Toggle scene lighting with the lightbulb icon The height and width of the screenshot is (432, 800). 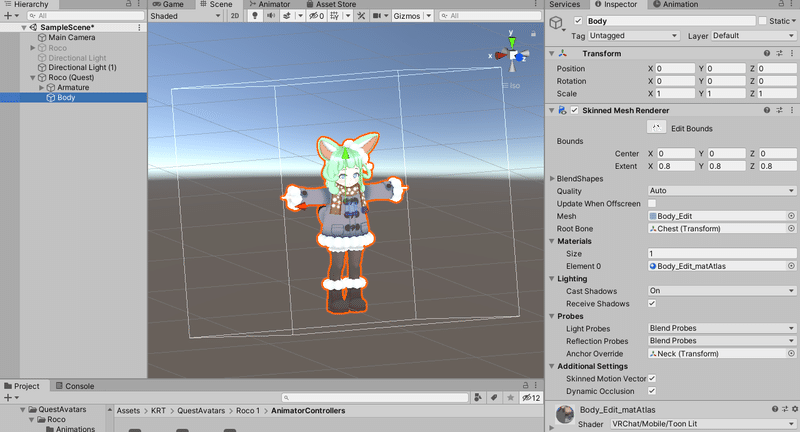(255, 16)
